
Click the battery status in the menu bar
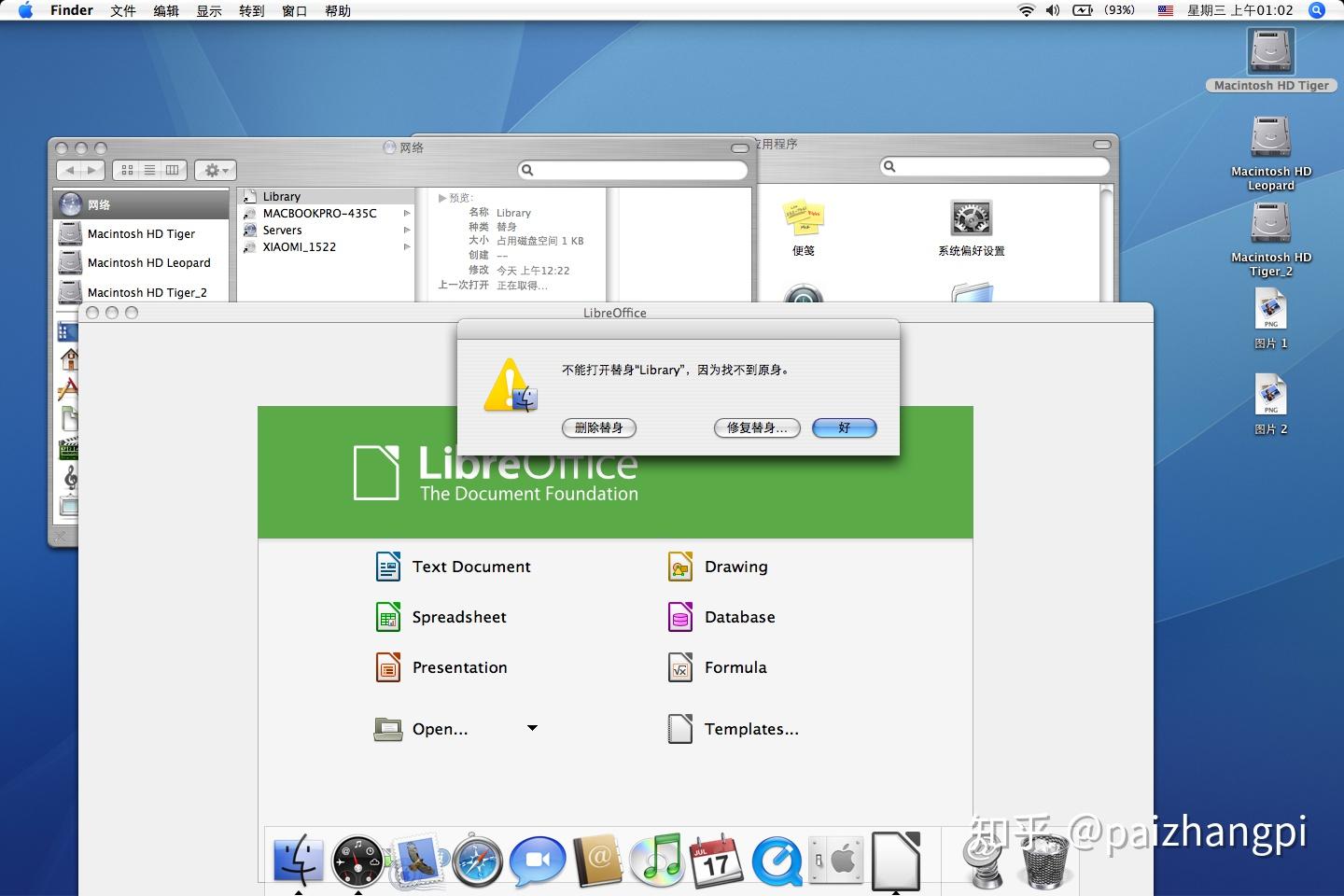click(1104, 10)
